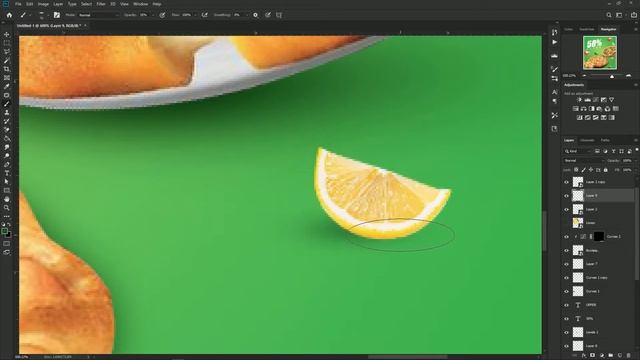
Task: Select the Pen tool
Action: [x=7, y=165]
